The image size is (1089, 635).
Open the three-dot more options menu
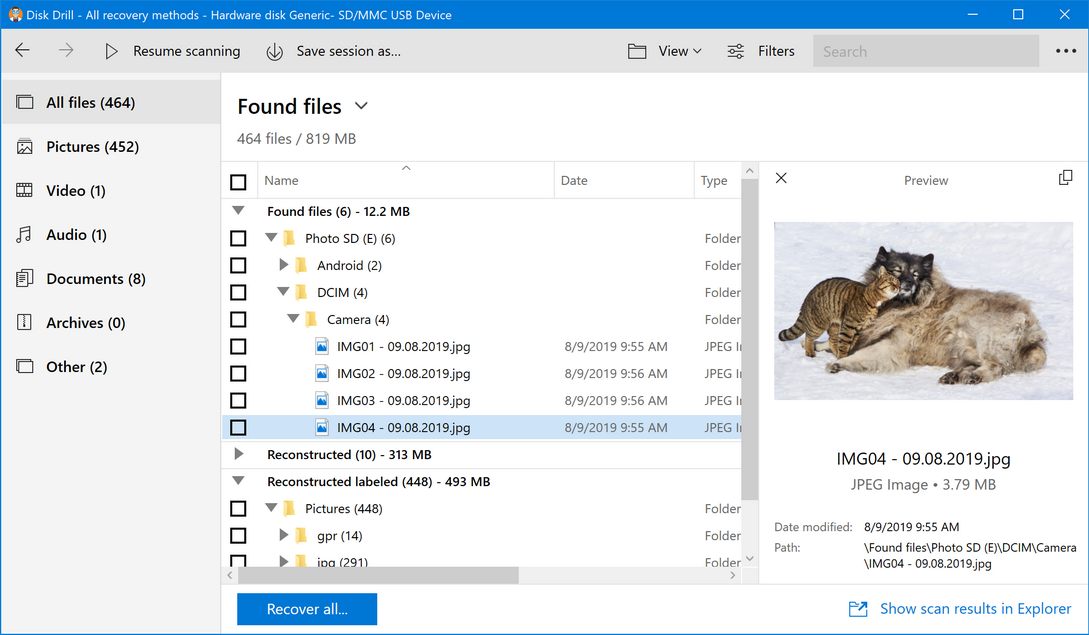[x=1065, y=51]
